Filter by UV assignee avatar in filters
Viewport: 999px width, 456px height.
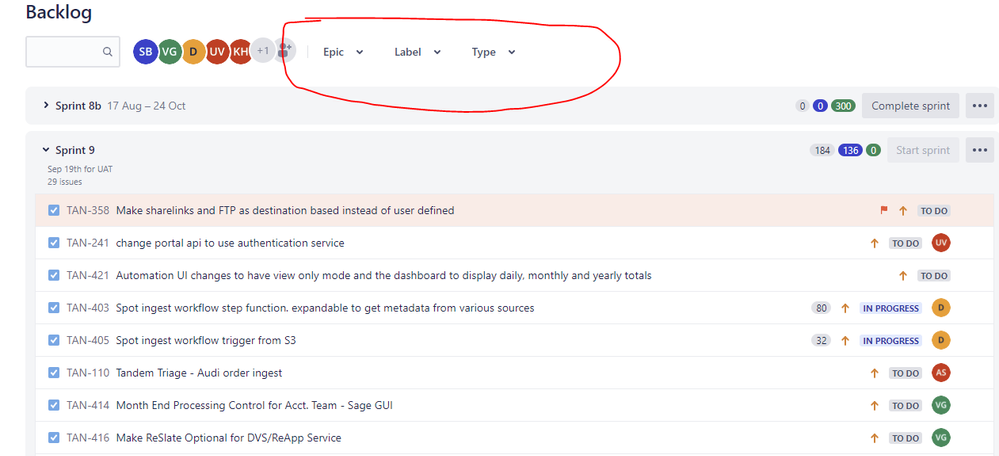tap(217, 52)
